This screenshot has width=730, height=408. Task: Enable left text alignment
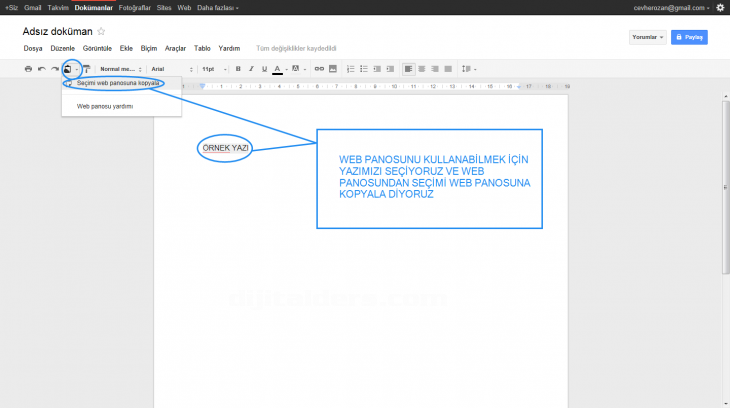coord(409,69)
